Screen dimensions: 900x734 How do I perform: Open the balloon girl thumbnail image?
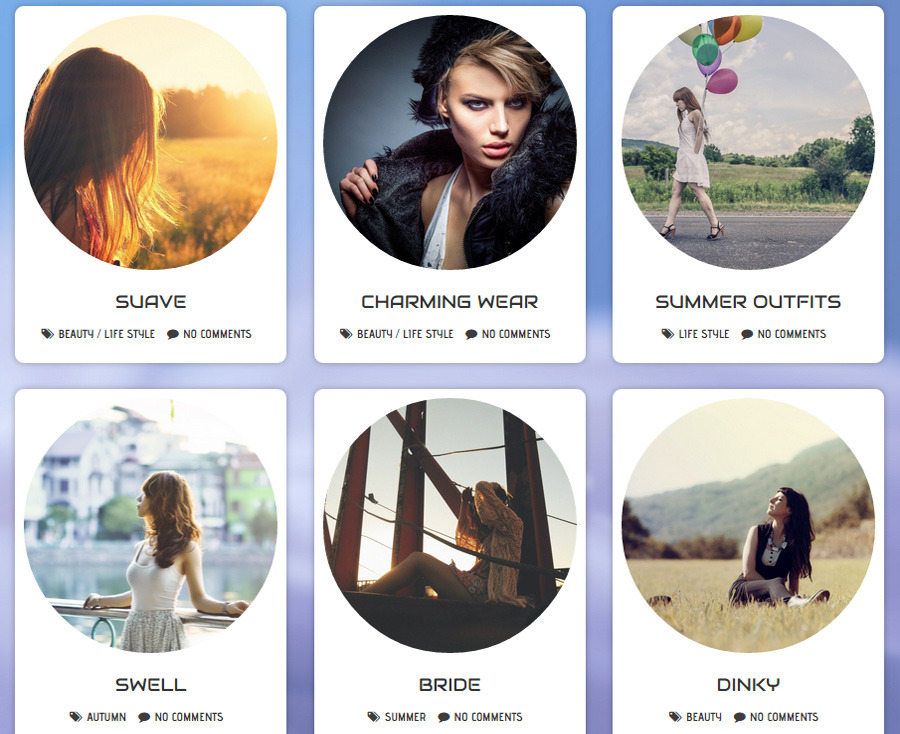(748, 142)
